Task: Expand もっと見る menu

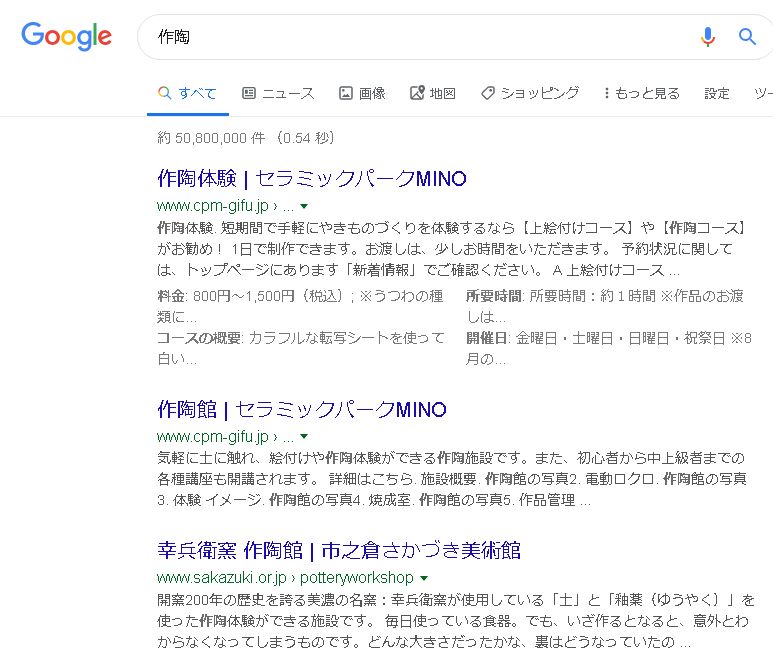Action: (x=642, y=93)
